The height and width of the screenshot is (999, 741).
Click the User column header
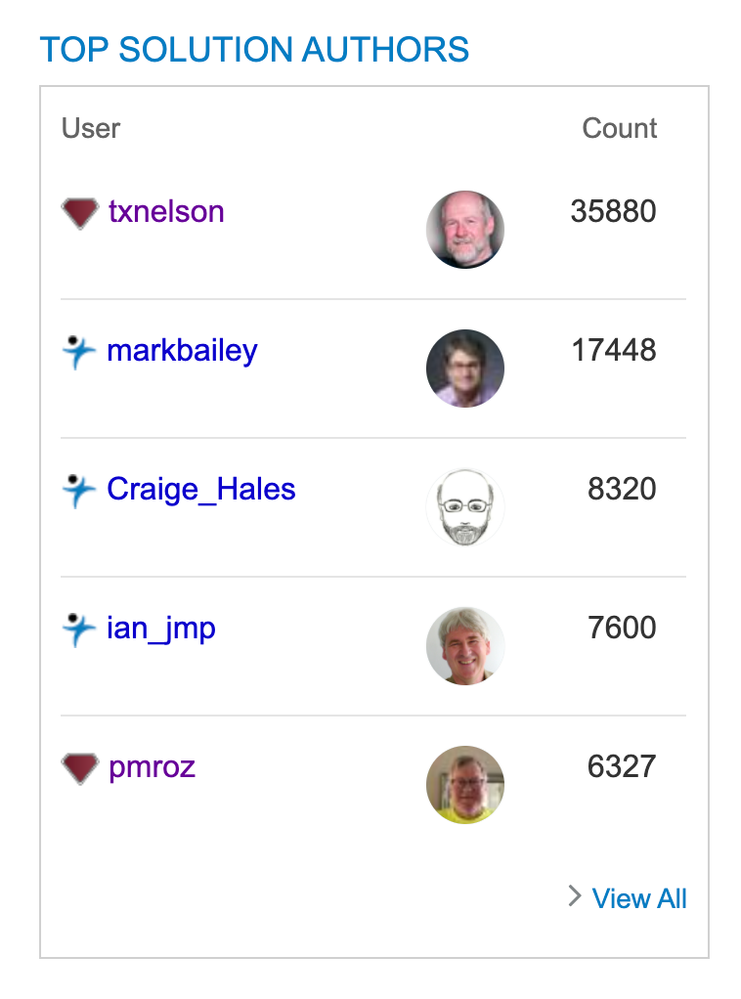click(90, 128)
